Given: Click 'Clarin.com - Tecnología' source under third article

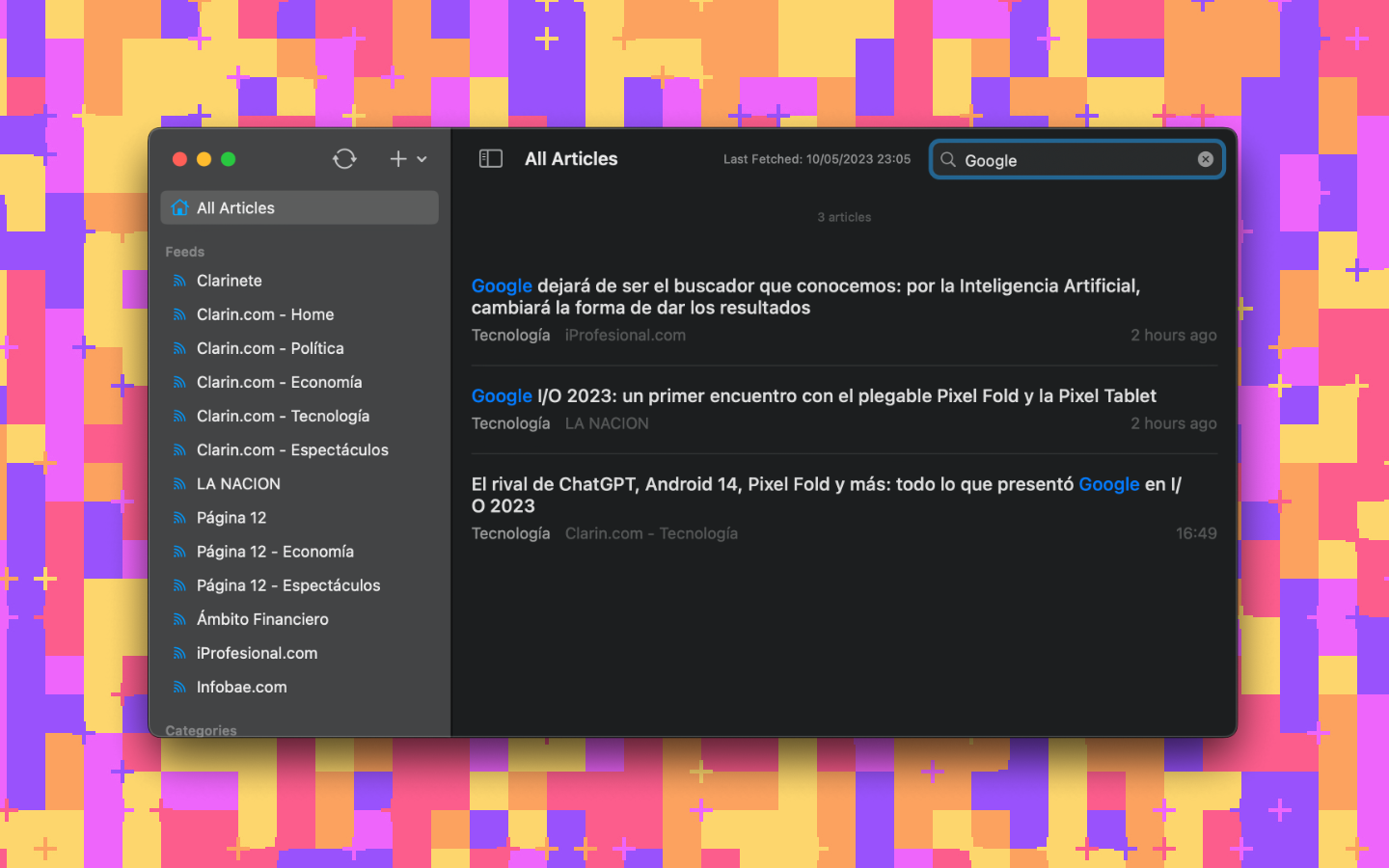Looking at the screenshot, I should pos(651,533).
